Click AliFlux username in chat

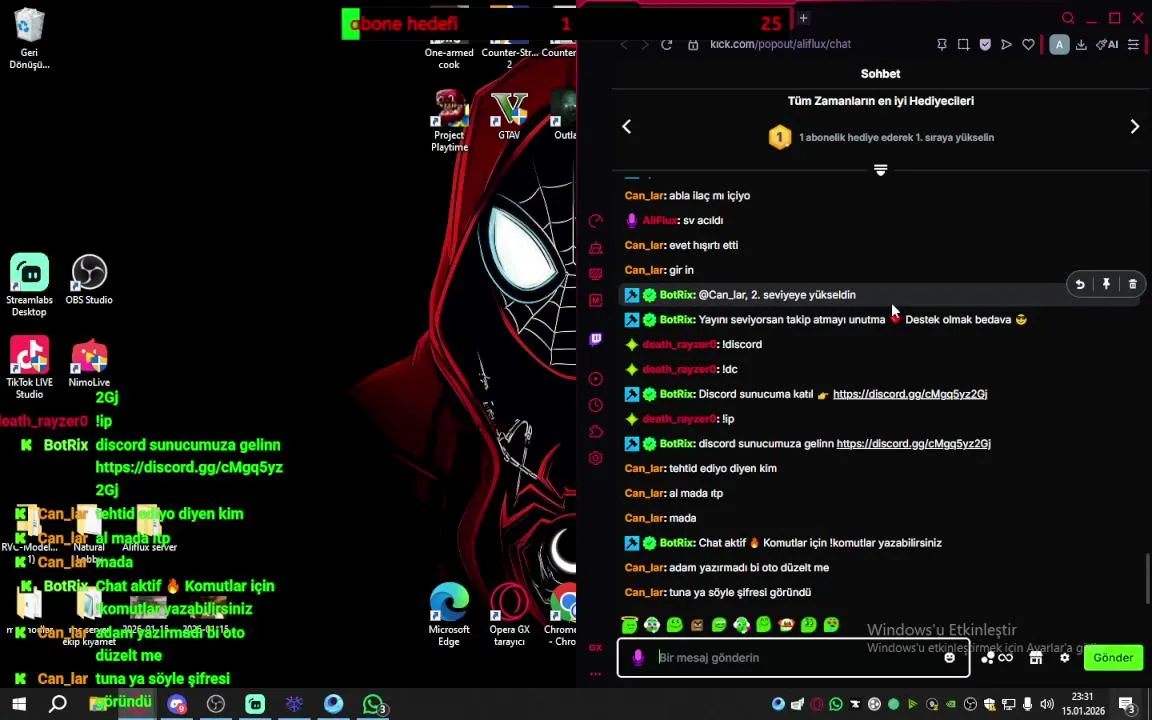pyautogui.click(x=660, y=220)
